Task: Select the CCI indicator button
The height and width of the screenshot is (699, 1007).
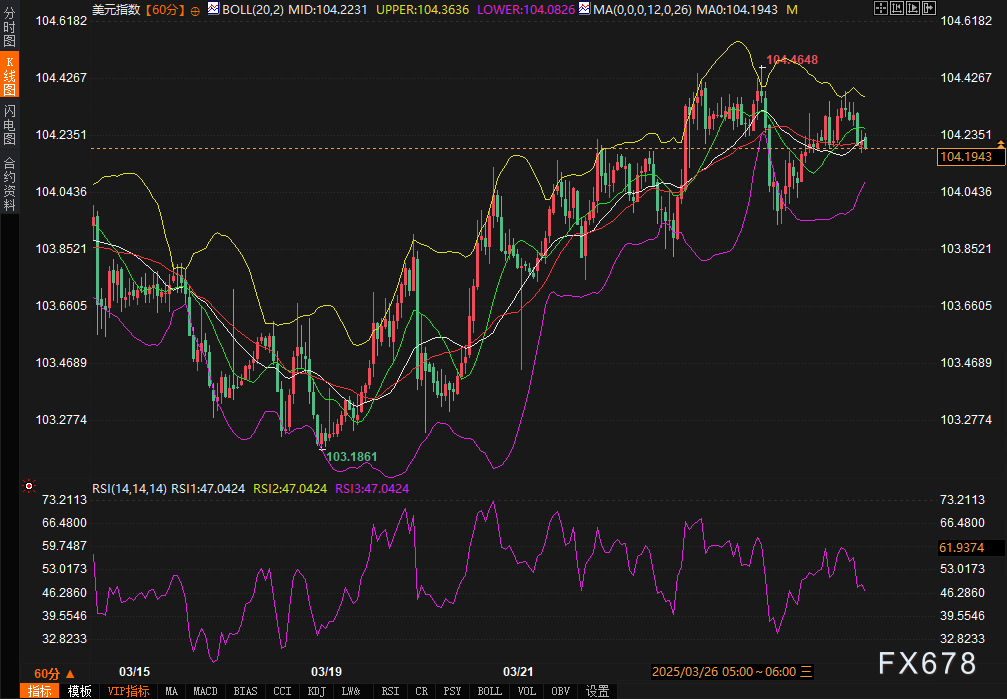Action: click(x=282, y=691)
